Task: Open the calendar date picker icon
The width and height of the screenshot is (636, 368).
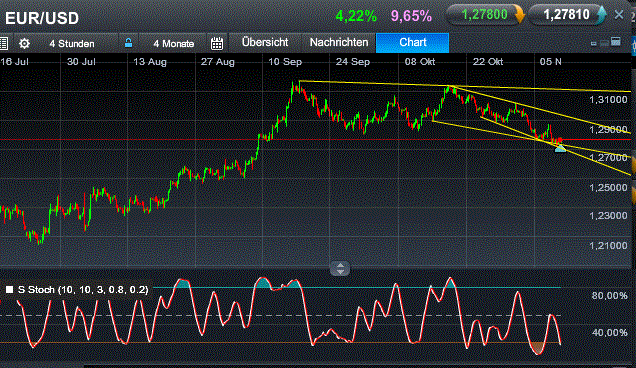Action: tap(217, 43)
